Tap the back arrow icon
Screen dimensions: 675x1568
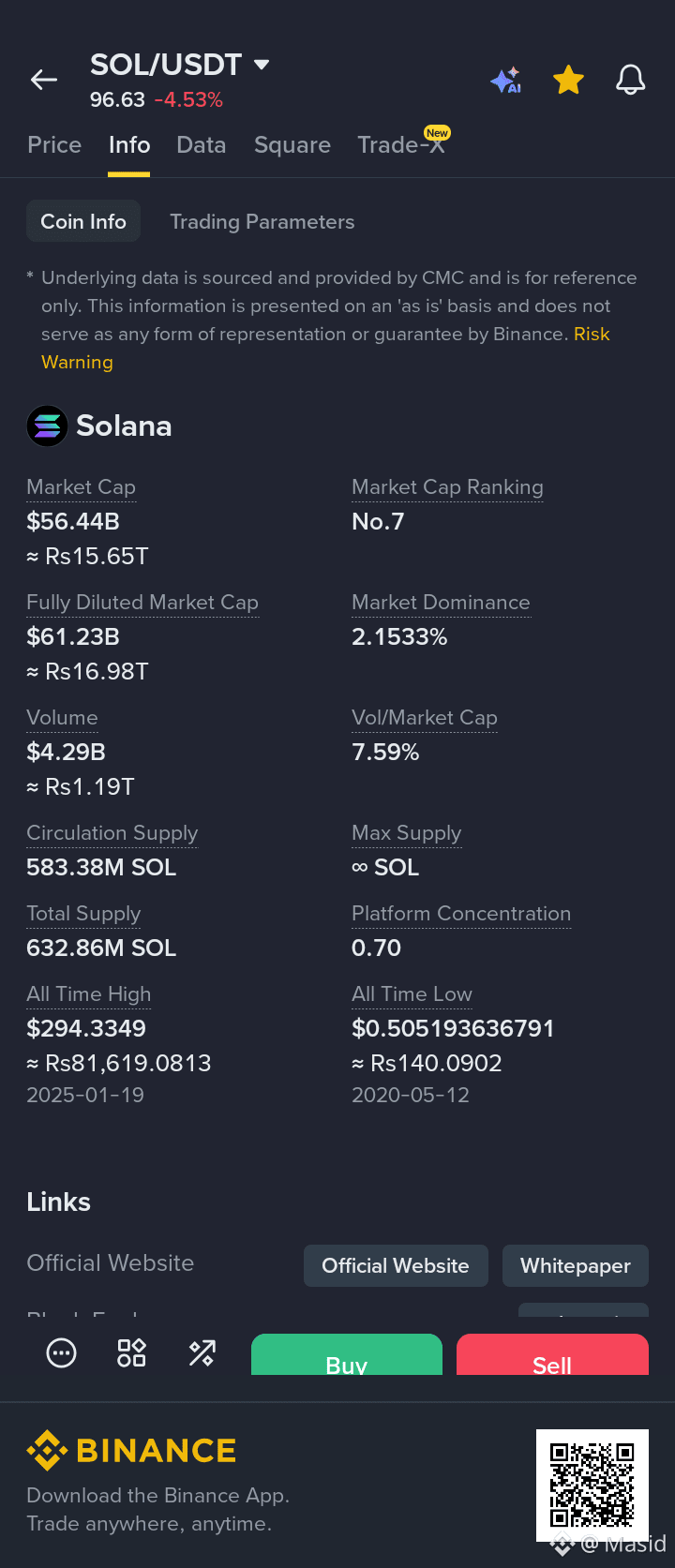click(x=44, y=81)
